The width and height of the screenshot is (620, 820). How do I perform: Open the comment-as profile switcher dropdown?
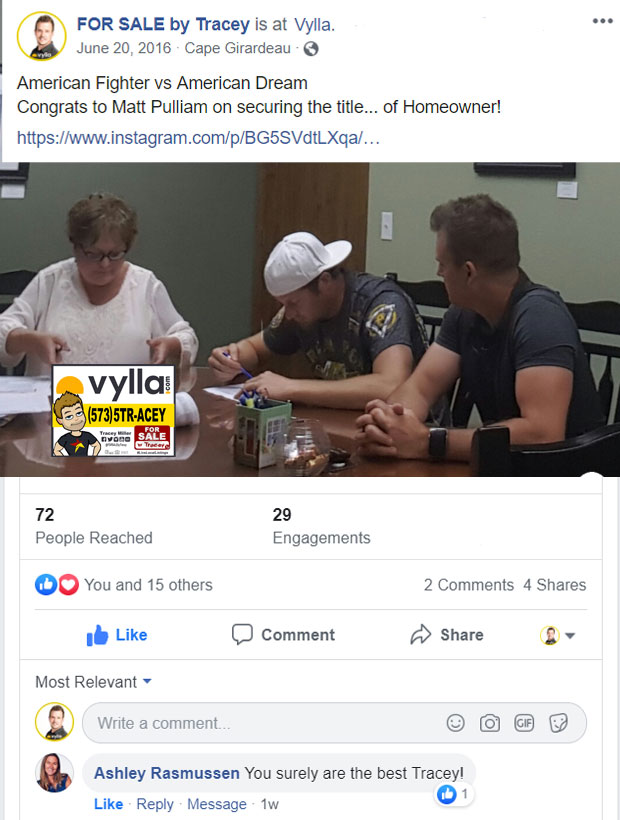click(557, 635)
